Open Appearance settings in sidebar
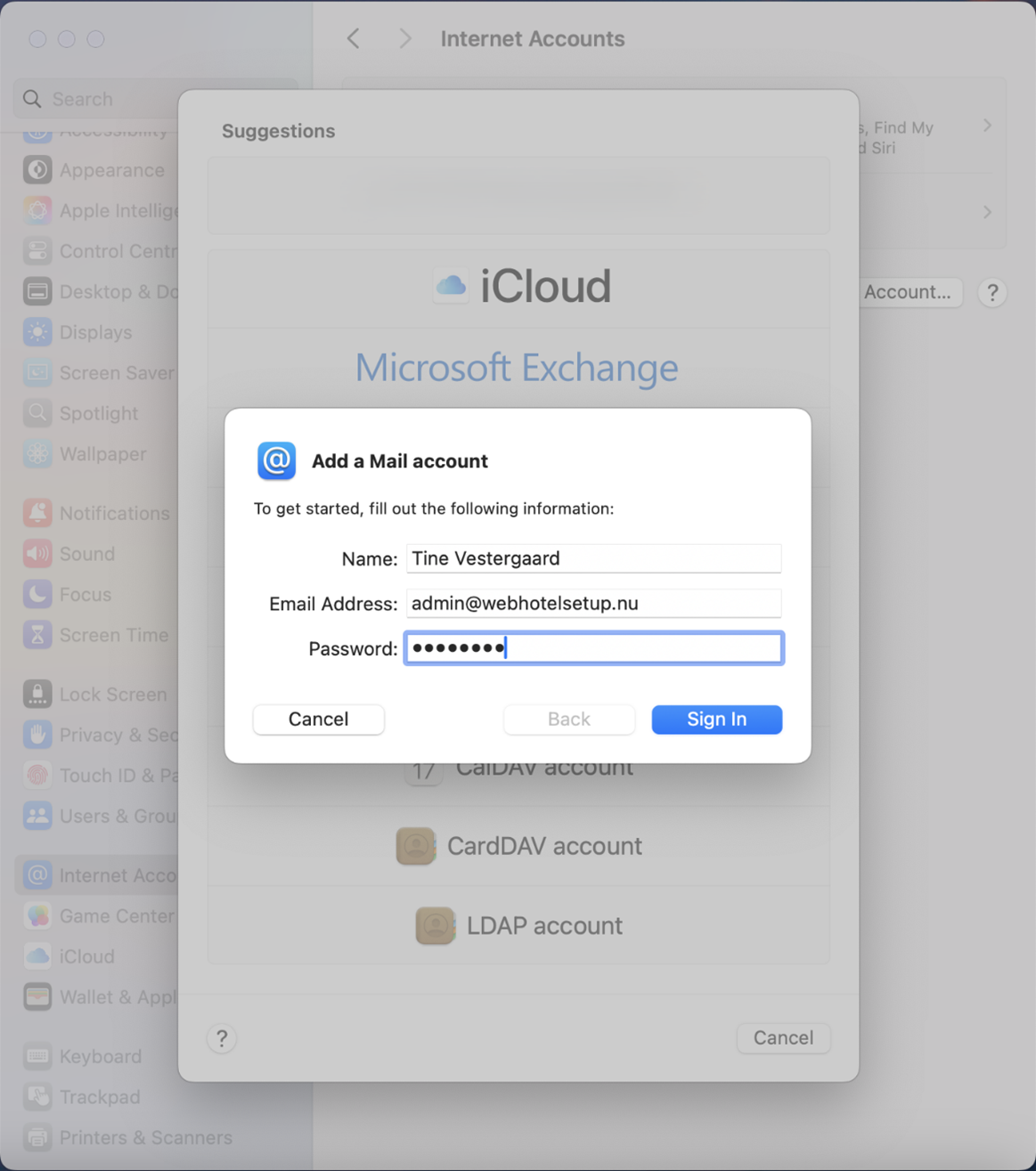Image resolution: width=1036 pixels, height=1171 pixels. [96, 170]
